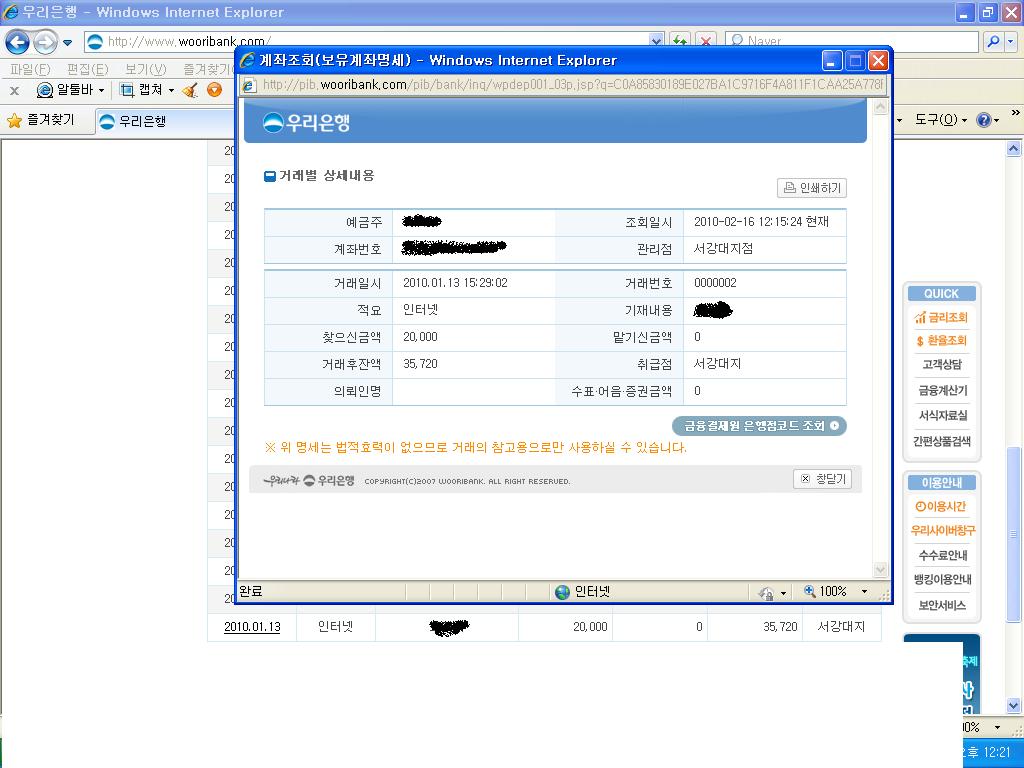The image size is (1024, 768).
Task: Open the 편집(E) menu
Action: click(x=88, y=69)
